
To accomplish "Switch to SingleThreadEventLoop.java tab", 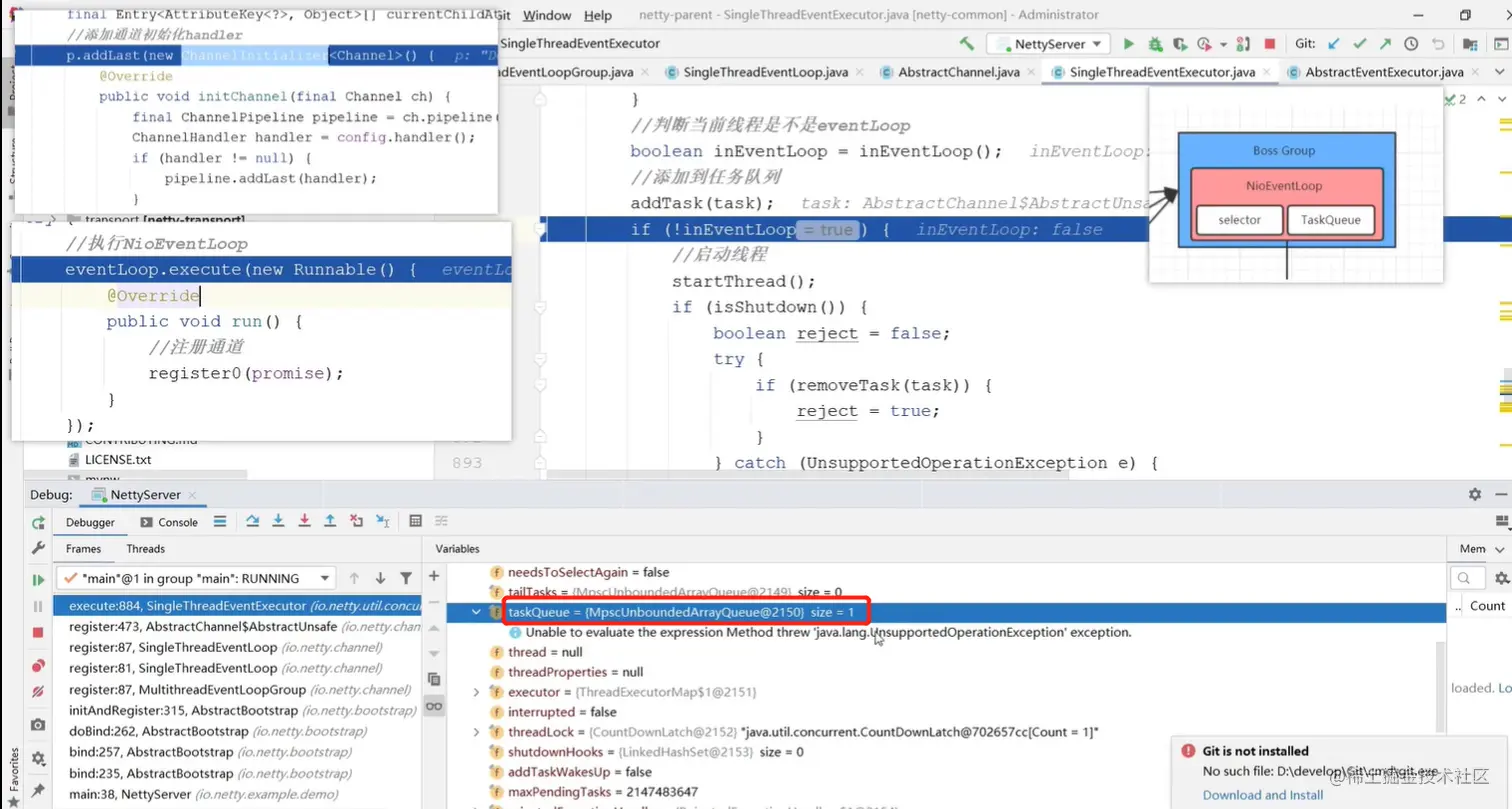I will tap(766, 72).
